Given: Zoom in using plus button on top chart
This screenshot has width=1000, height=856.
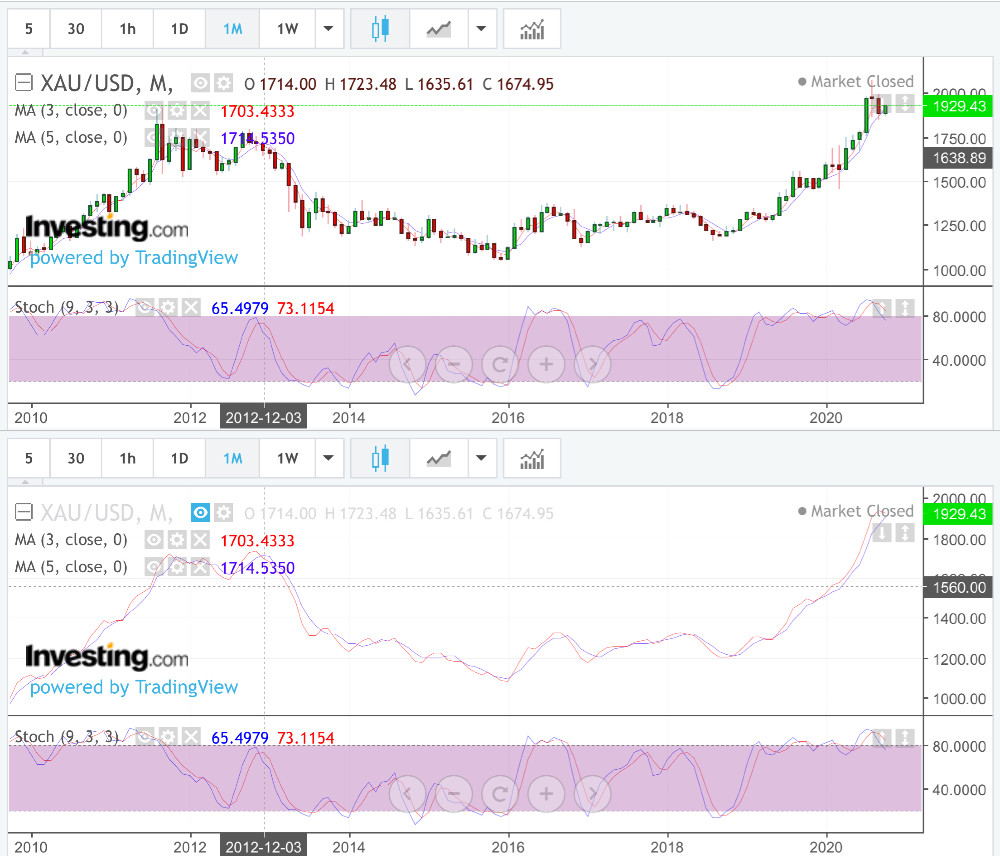Looking at the screenshot, I should [x=546, y=364].
